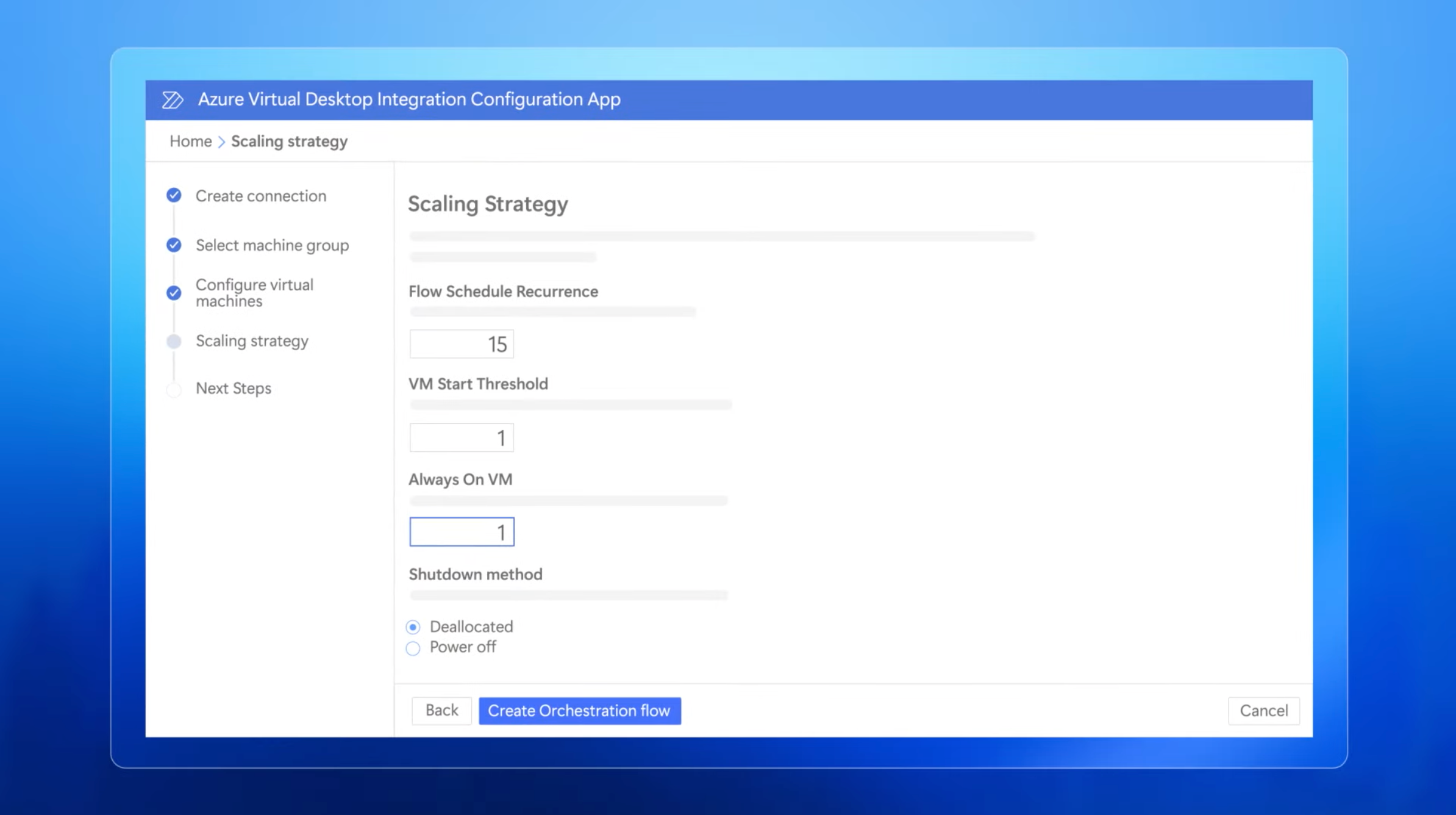Select the Configure virtual machines step
This screenshot has width=1456, height=815.
254,293
